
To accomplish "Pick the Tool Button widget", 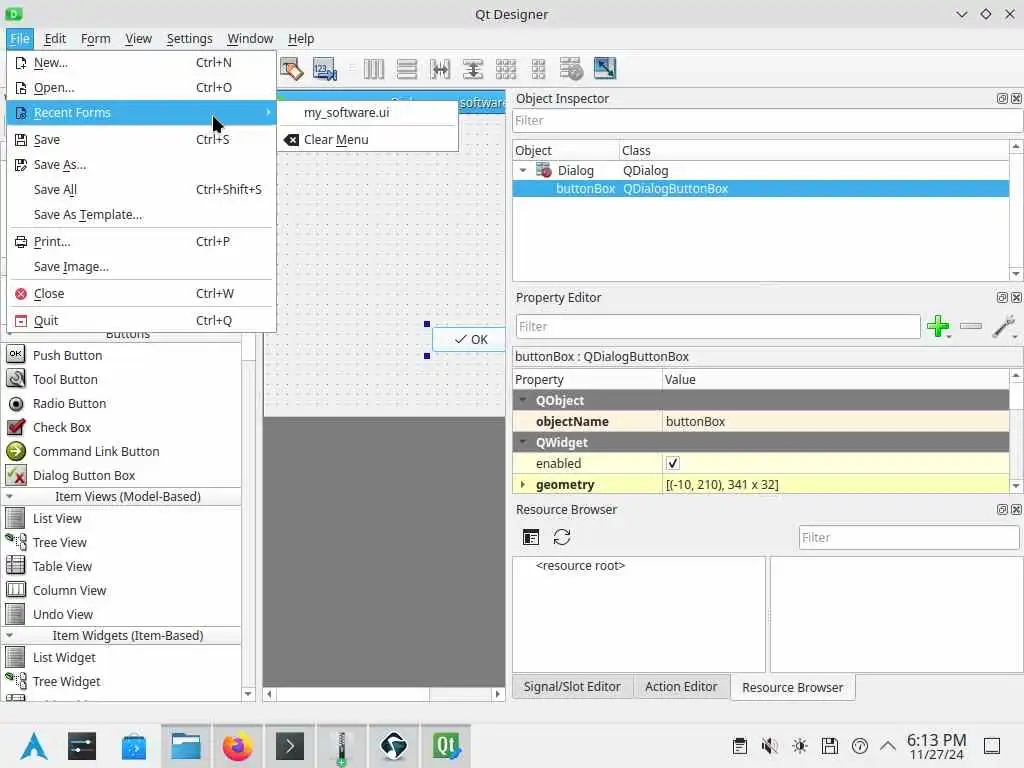I will [x=65, y=379].
